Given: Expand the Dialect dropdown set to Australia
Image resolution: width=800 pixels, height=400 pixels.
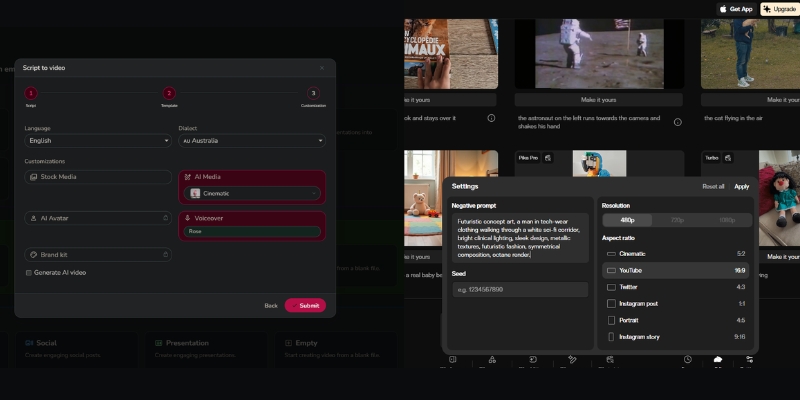Looking at the screenshot, I should point(252,141).
